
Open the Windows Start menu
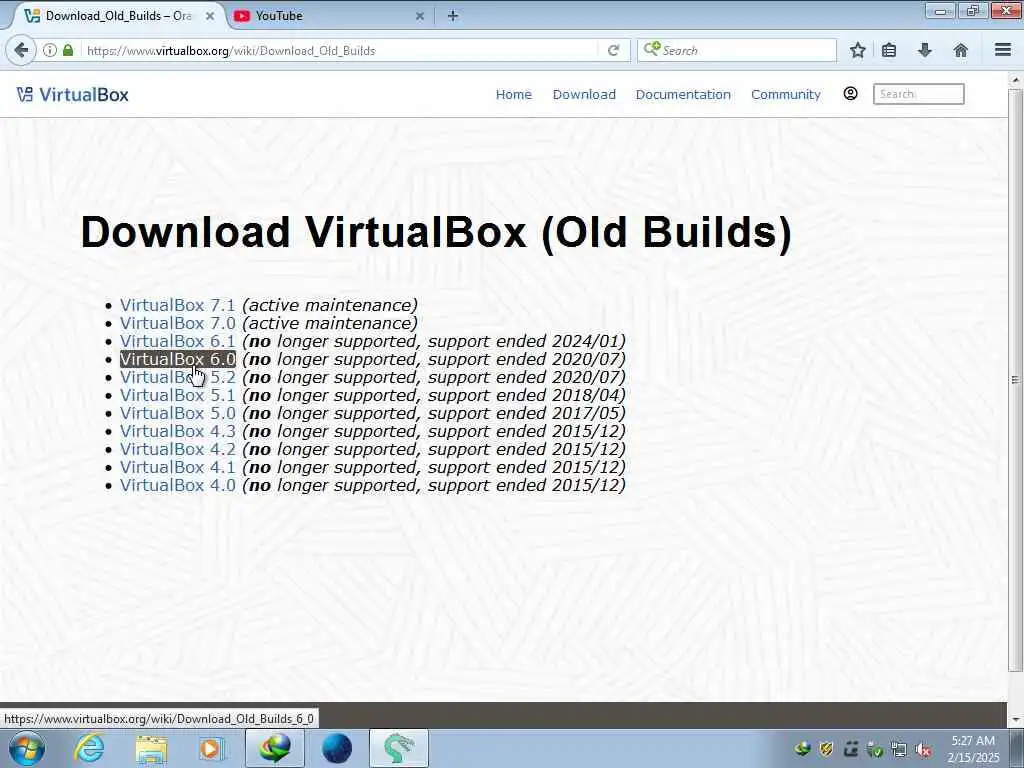tap(27, 748)
